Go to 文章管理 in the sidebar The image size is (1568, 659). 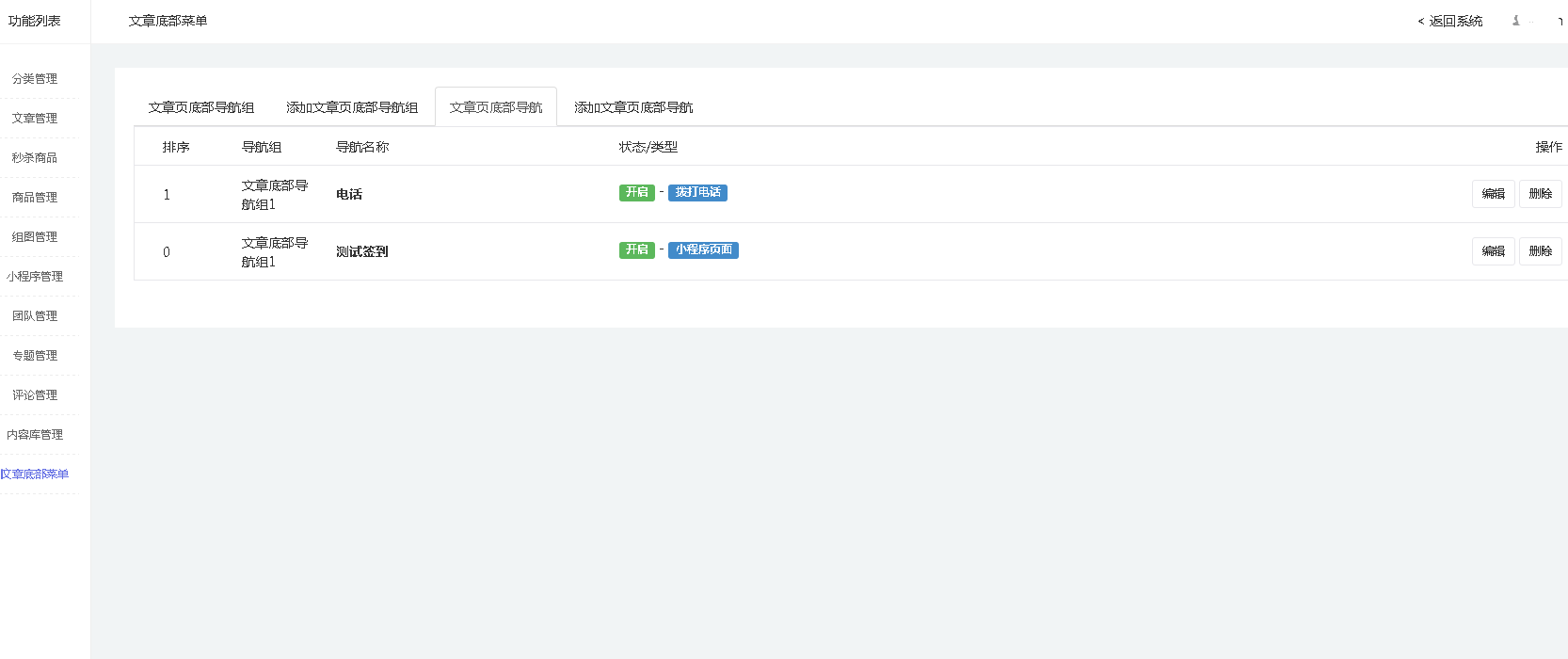[35, 119]
